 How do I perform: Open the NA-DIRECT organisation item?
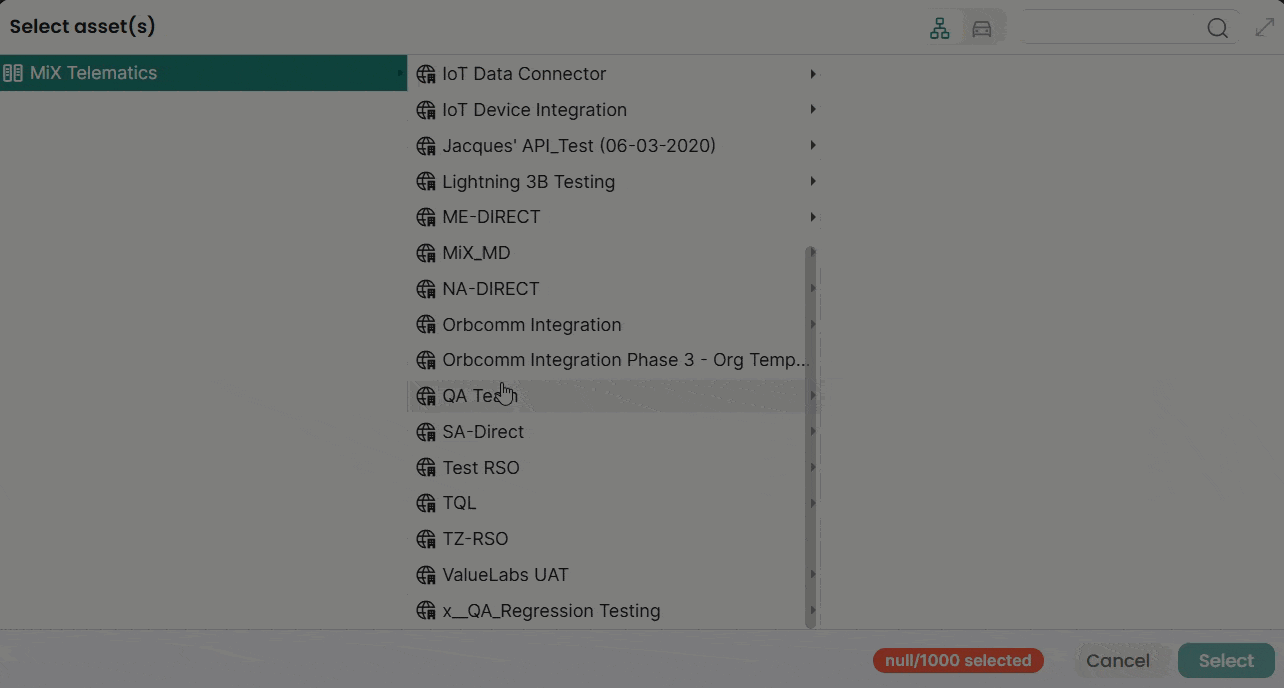point(490,289)
